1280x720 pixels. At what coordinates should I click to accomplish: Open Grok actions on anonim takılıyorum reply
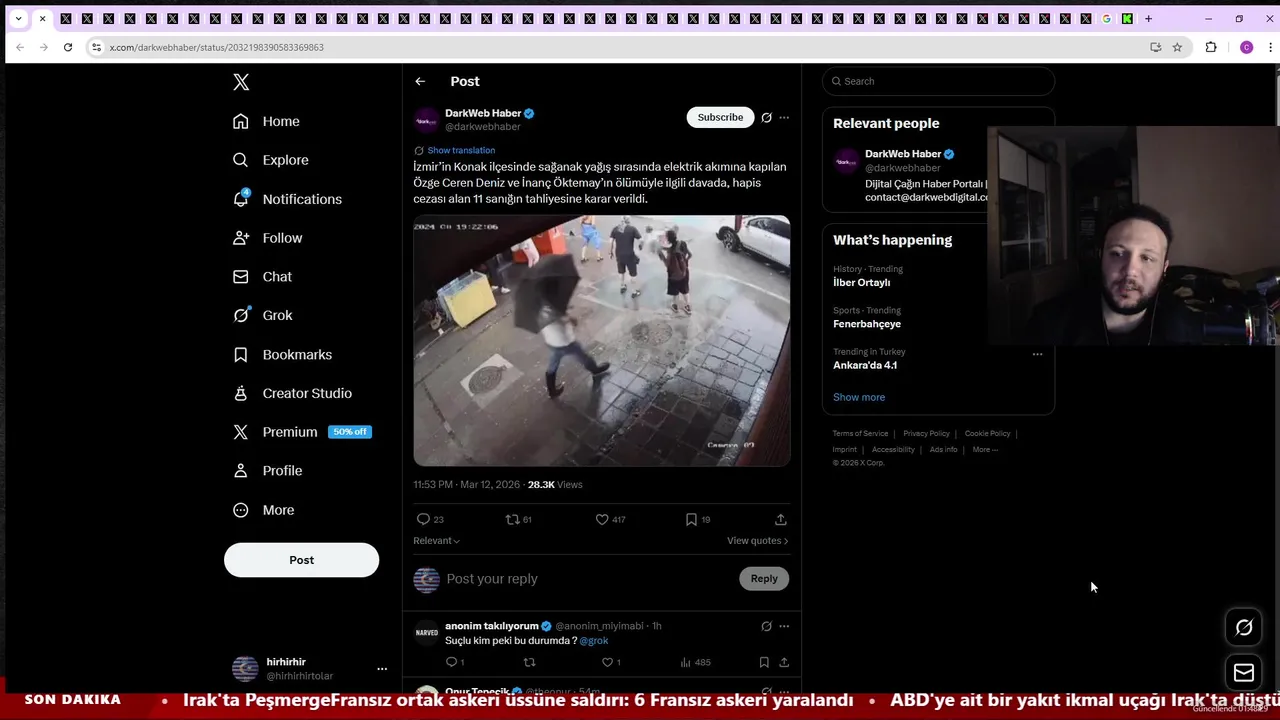767,626
